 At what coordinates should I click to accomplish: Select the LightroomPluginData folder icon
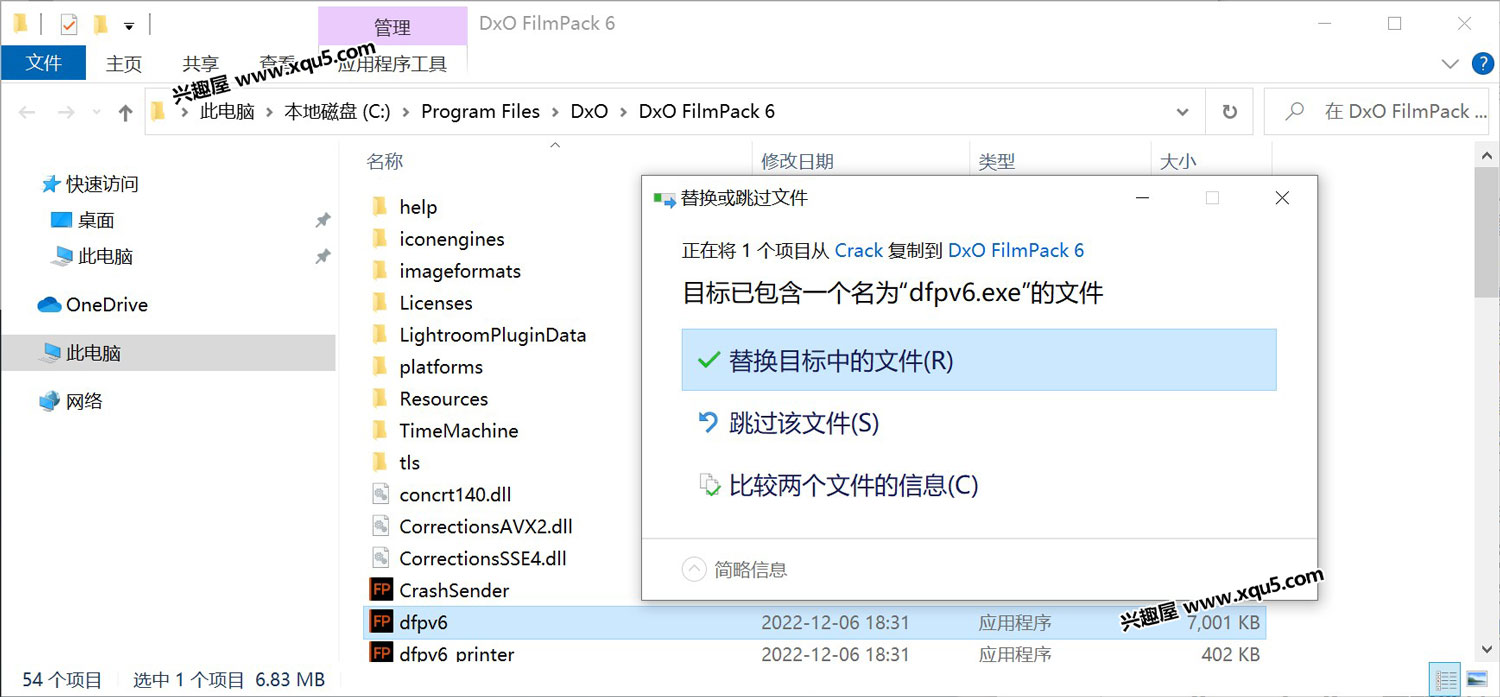379,335
